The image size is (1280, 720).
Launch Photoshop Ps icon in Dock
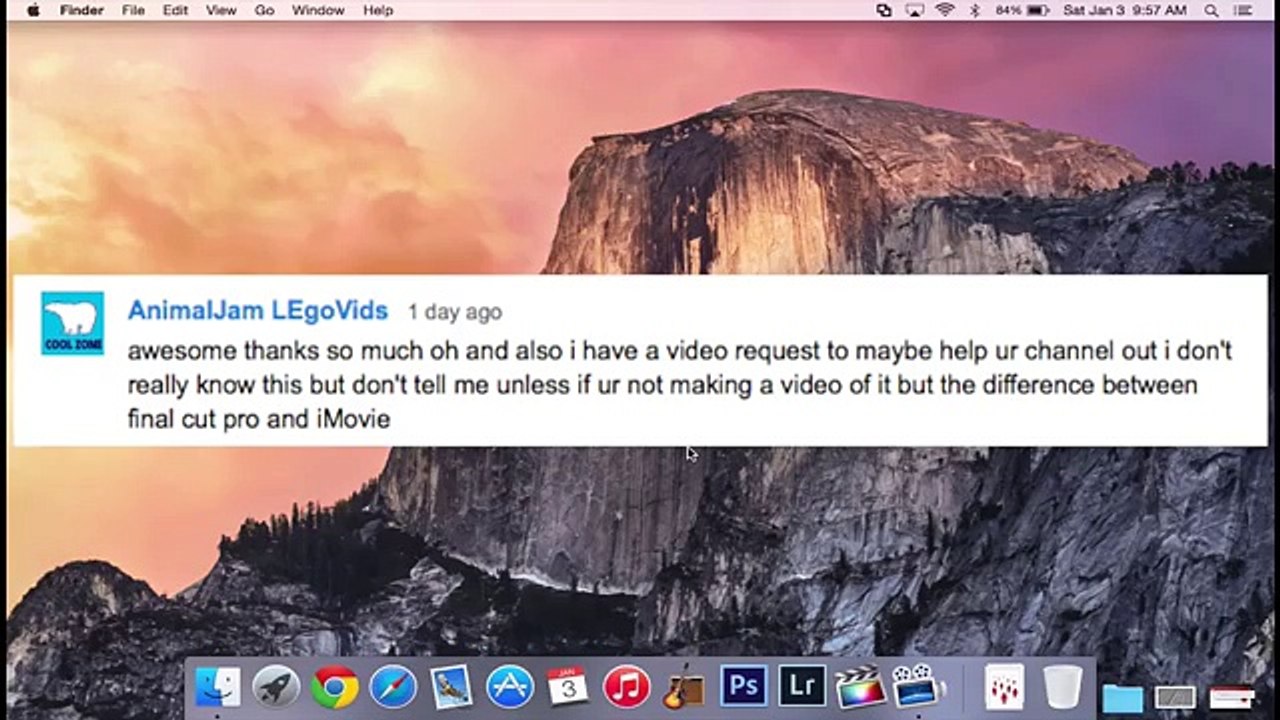pos(743,687)
